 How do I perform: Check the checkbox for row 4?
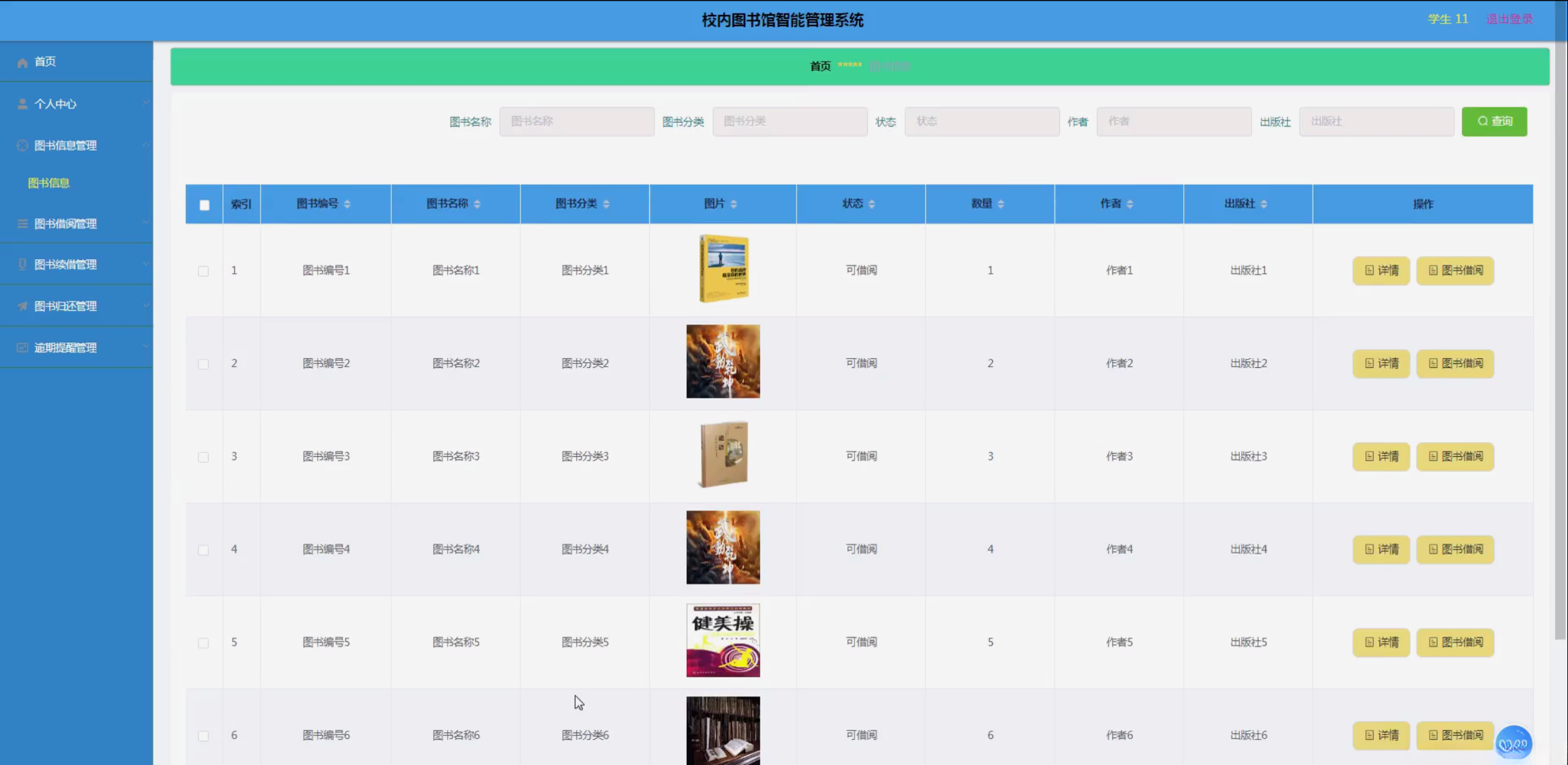[203, 550]
